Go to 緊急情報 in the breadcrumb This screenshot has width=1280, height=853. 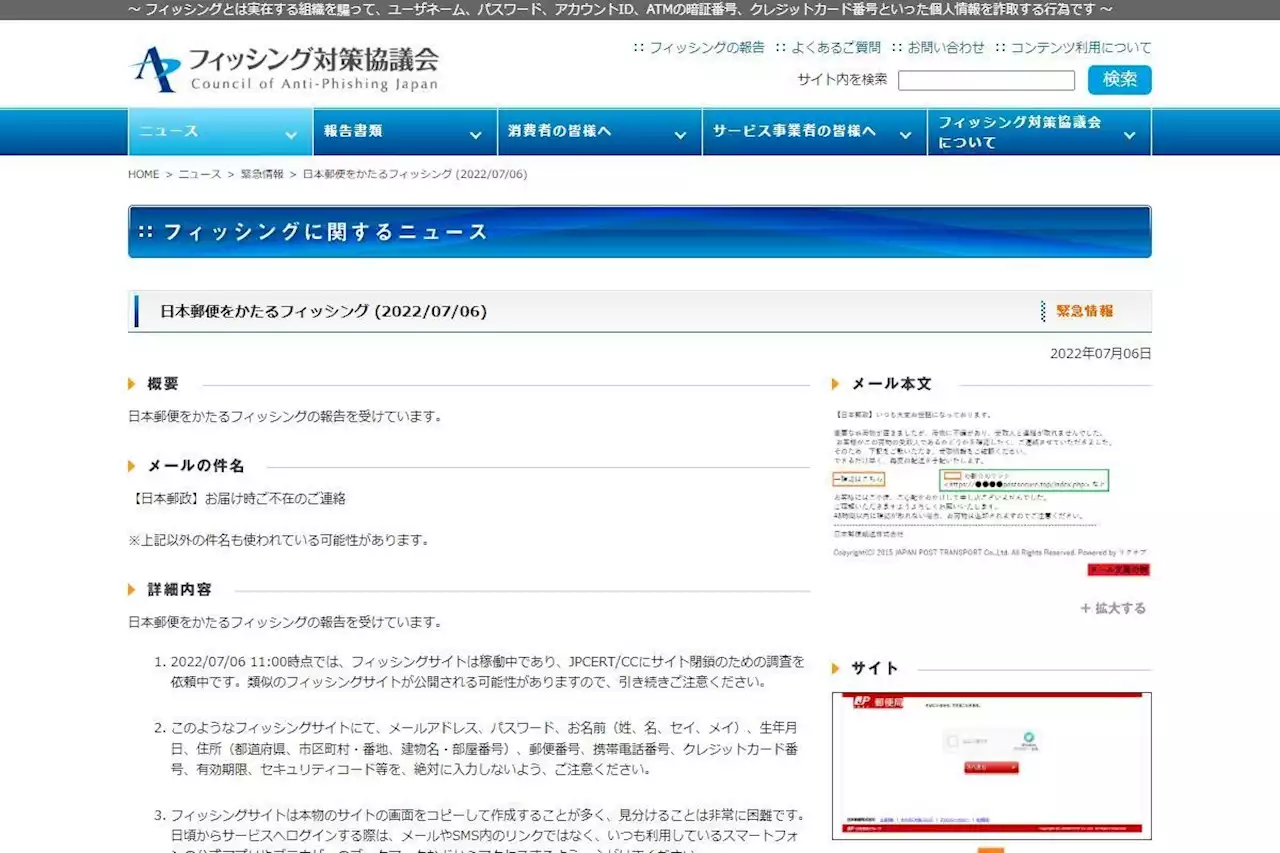click(x=262, y=174)
